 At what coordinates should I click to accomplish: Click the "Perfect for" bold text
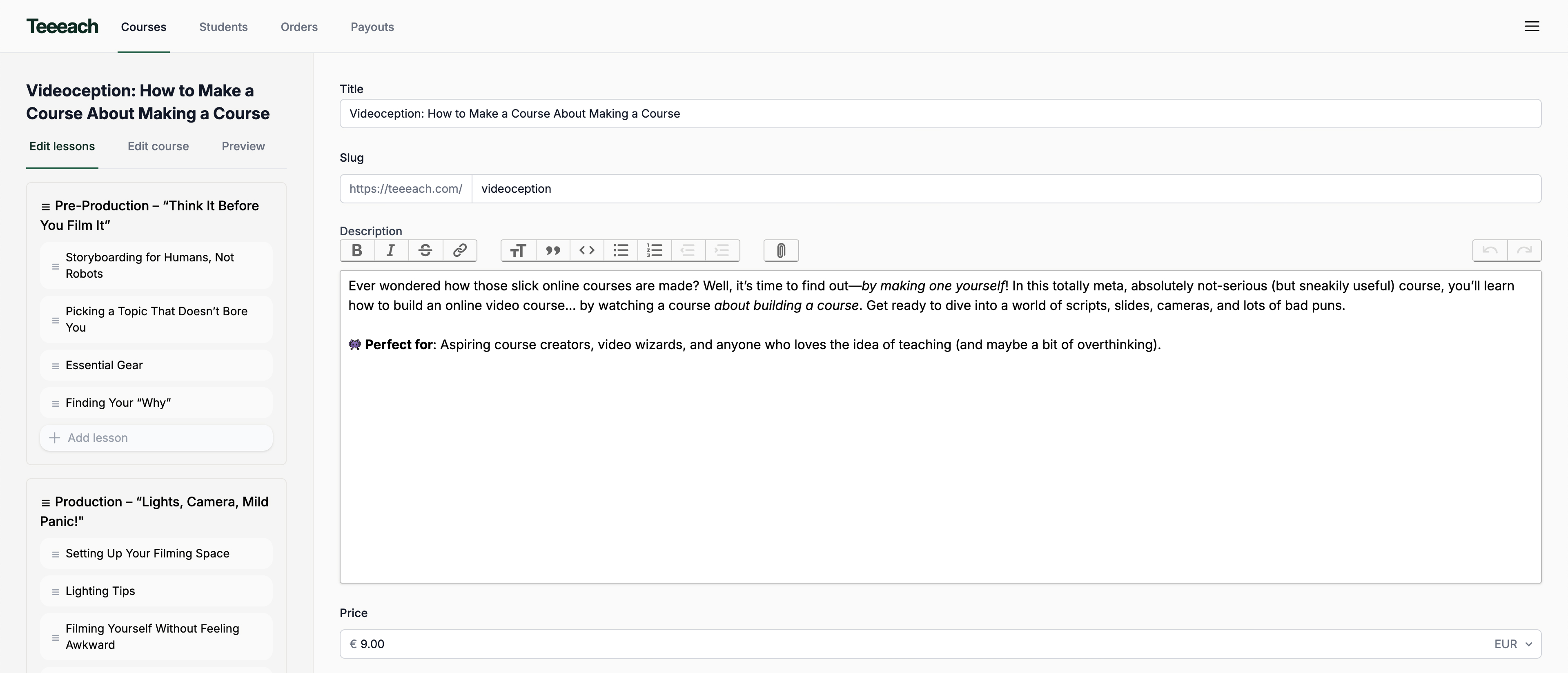[399, 344]
